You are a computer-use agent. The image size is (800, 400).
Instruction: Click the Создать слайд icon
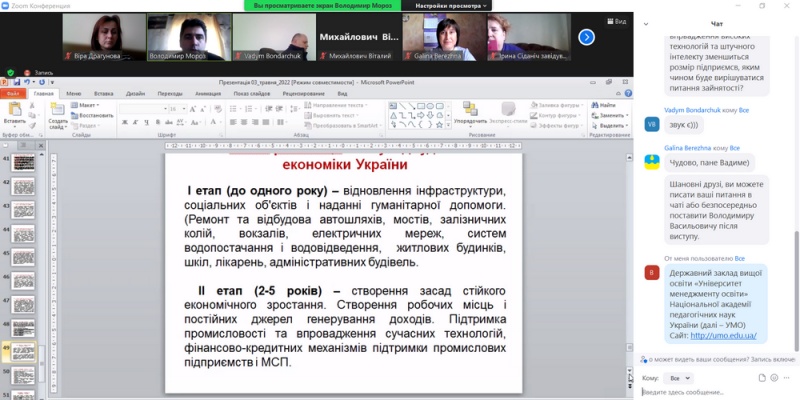click(58, 113)
